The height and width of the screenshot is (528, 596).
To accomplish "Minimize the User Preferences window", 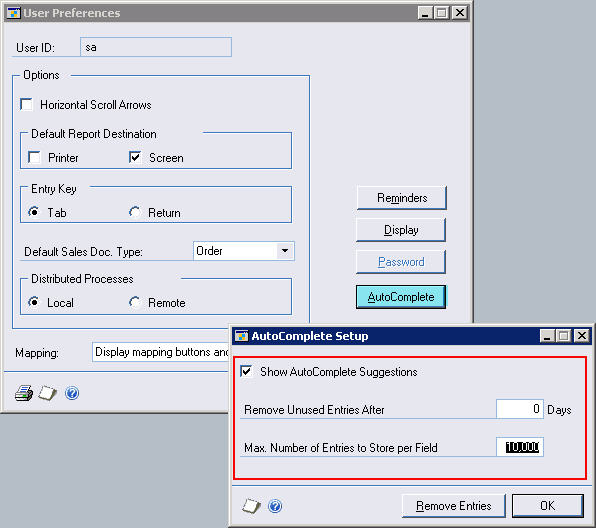I will [x=425, y=13].
